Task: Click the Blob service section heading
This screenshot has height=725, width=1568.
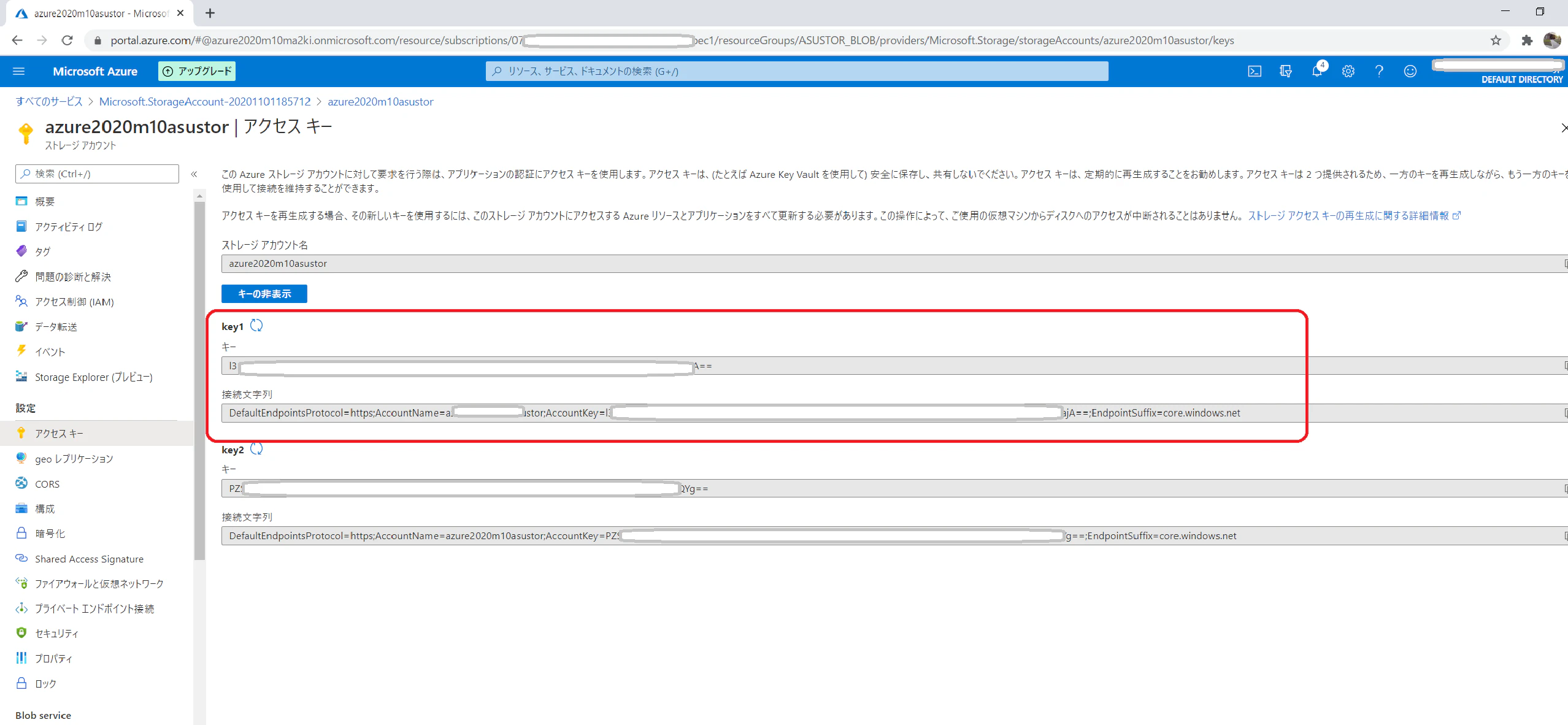Action: tap(43, 715)
